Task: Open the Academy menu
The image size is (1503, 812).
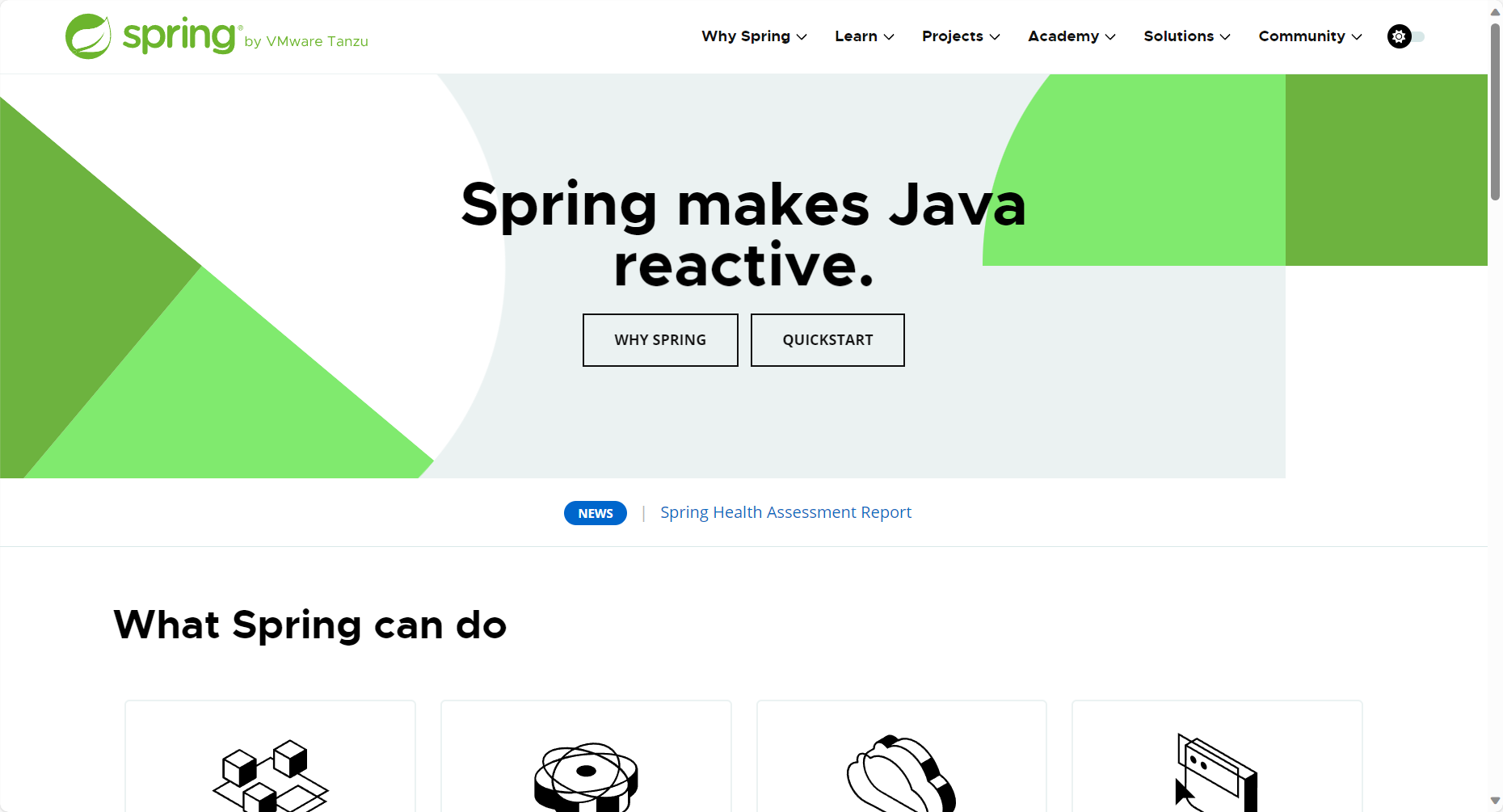Action: coord(1071,36)
